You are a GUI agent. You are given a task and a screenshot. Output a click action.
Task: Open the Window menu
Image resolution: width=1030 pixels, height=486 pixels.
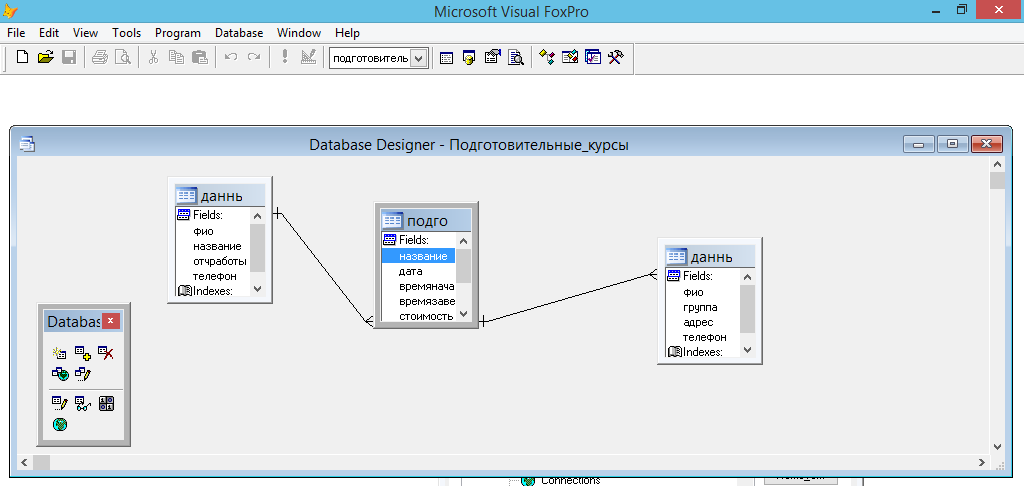(x=299, y=33)
